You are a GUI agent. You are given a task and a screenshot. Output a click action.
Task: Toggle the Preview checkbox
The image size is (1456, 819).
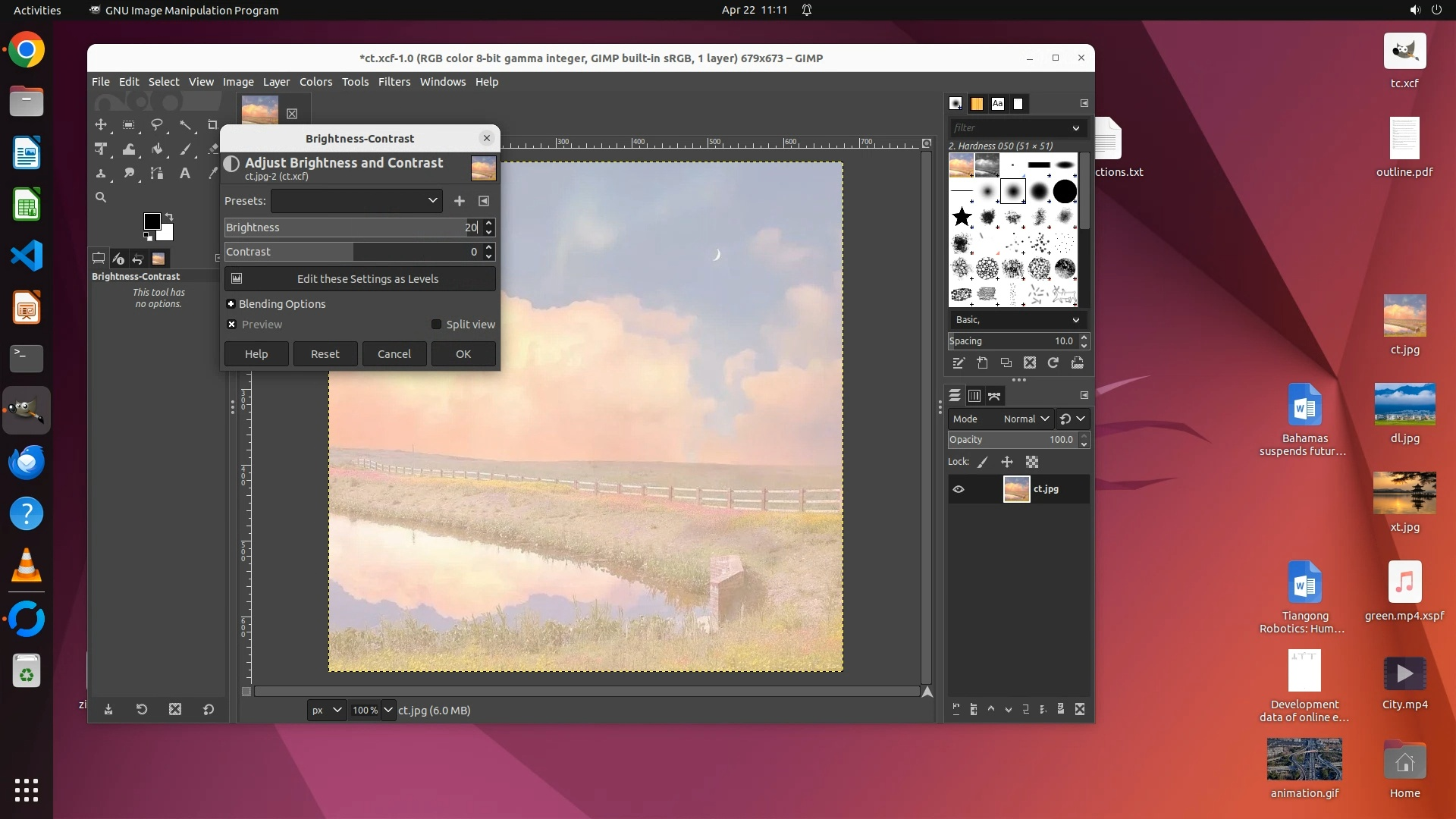point(232,325)
